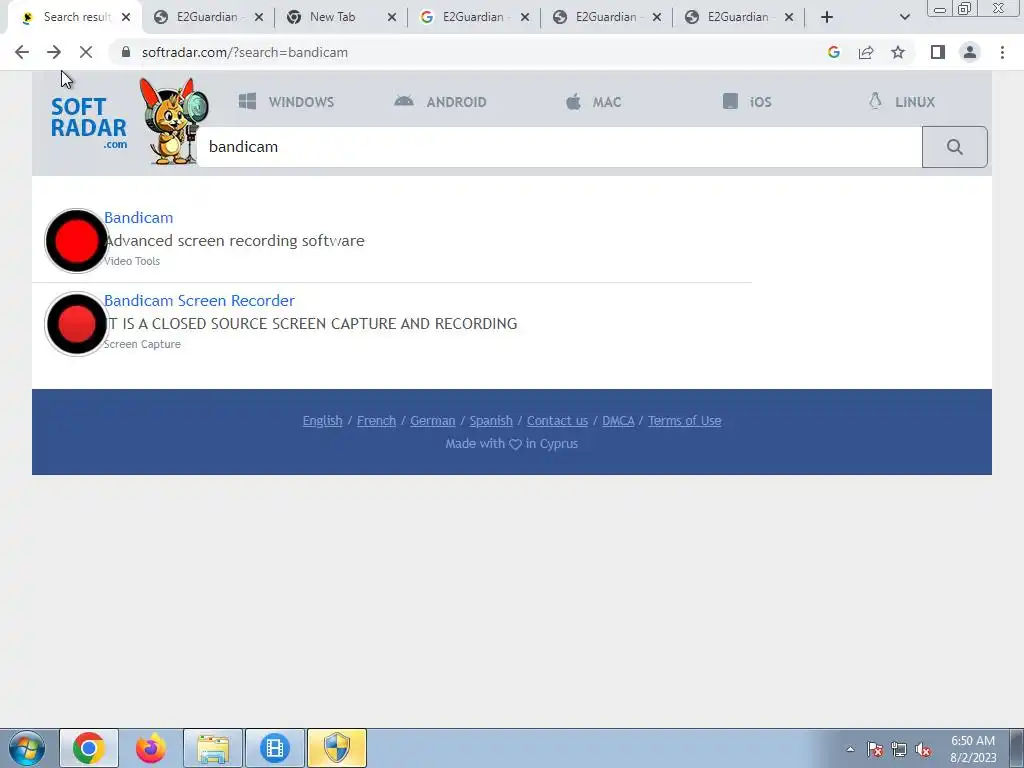Open the DMCA link
This screenshot has height=768, width=1024.
pyautogui.click(x=618, y=421)
